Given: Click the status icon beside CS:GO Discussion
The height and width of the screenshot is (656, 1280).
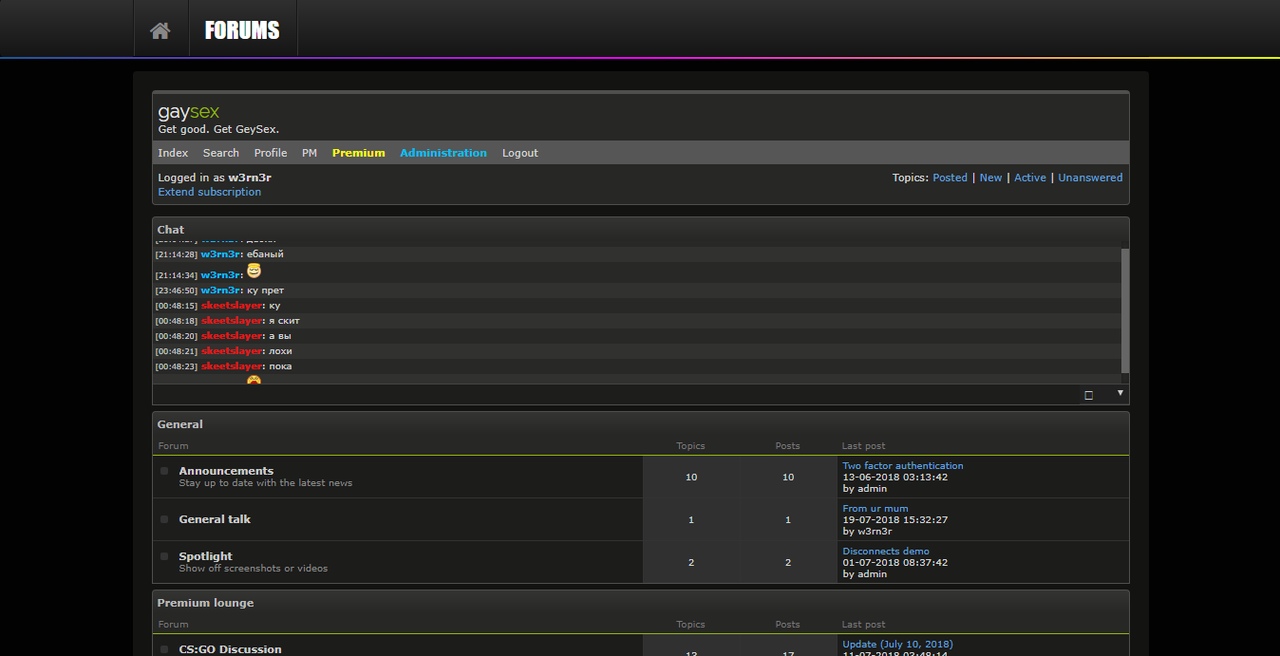Looking at the screenshot, I should point(165,649).
